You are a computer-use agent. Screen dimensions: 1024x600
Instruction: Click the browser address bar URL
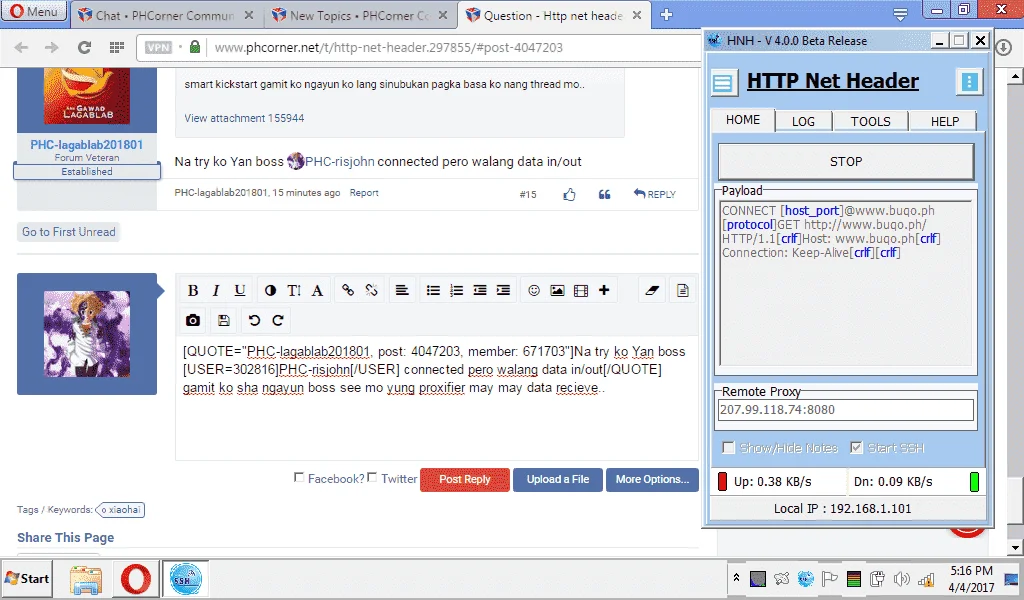389,47
